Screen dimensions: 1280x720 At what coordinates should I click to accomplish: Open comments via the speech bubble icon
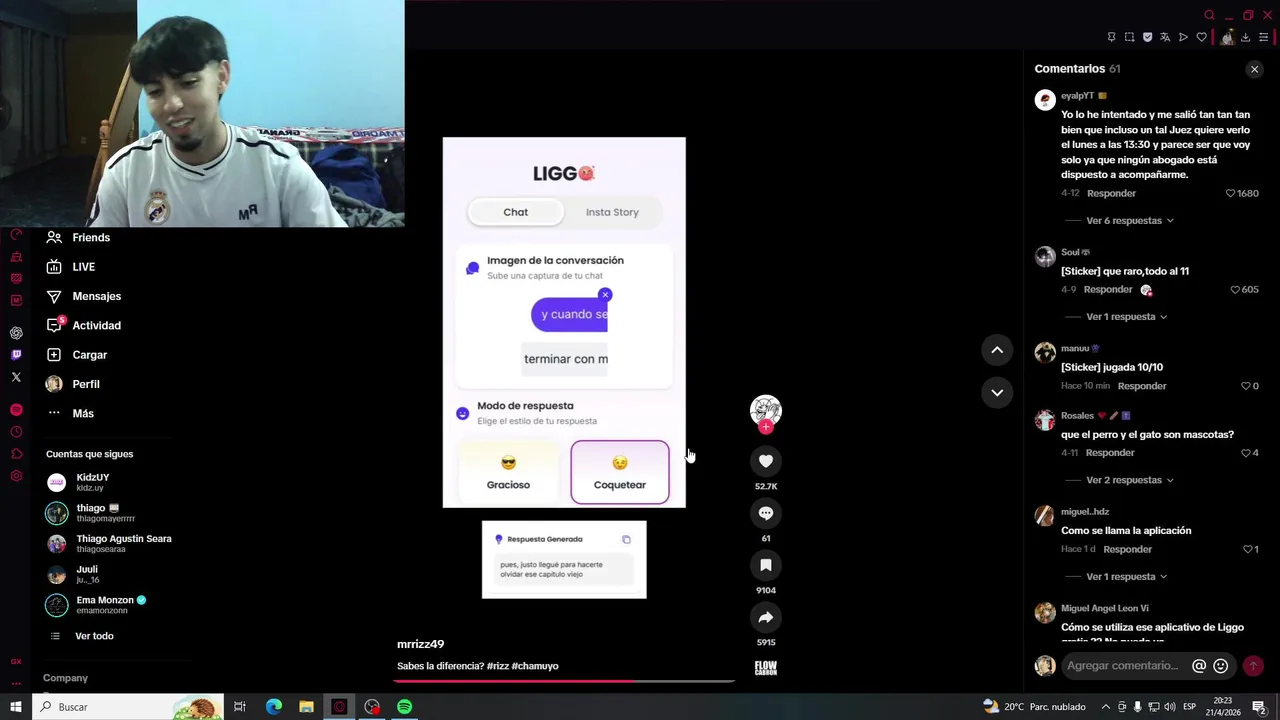coord(766,513)
